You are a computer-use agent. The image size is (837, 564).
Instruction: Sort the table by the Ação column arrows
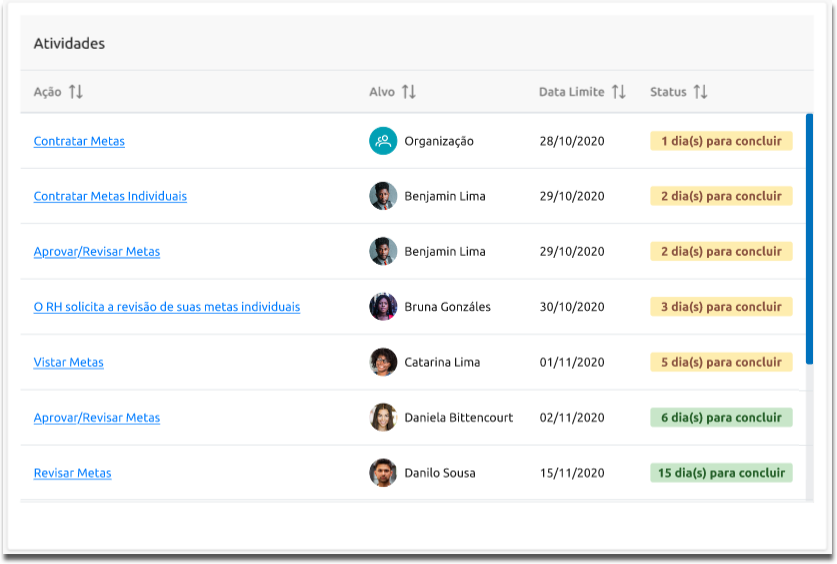76,92
